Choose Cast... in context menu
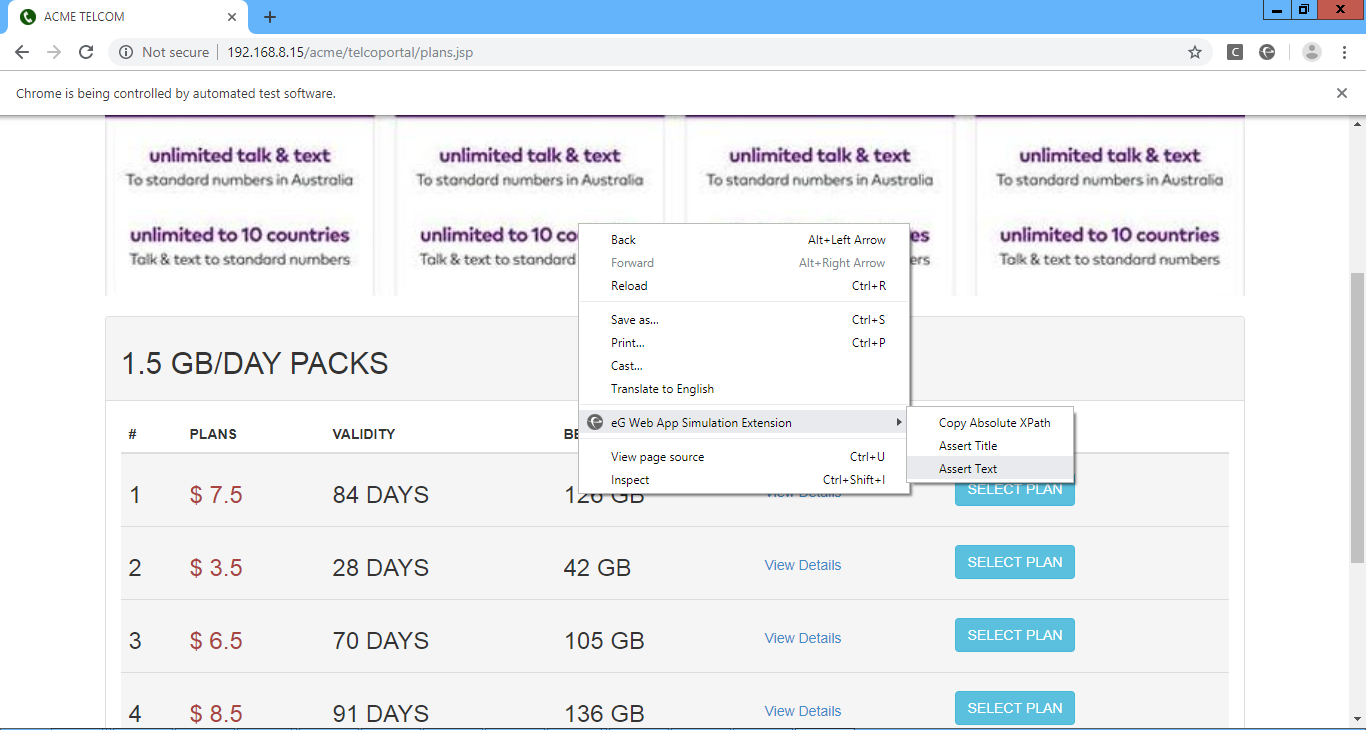Image resolution: width=1366 pixels, height=730 pixels. click(745, 366)
